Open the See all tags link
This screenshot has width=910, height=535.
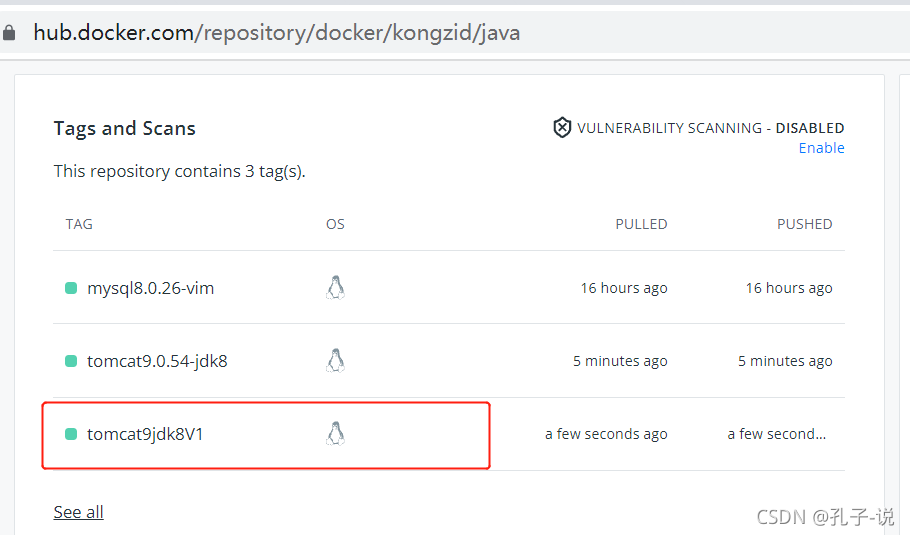[x=78, y=512]
